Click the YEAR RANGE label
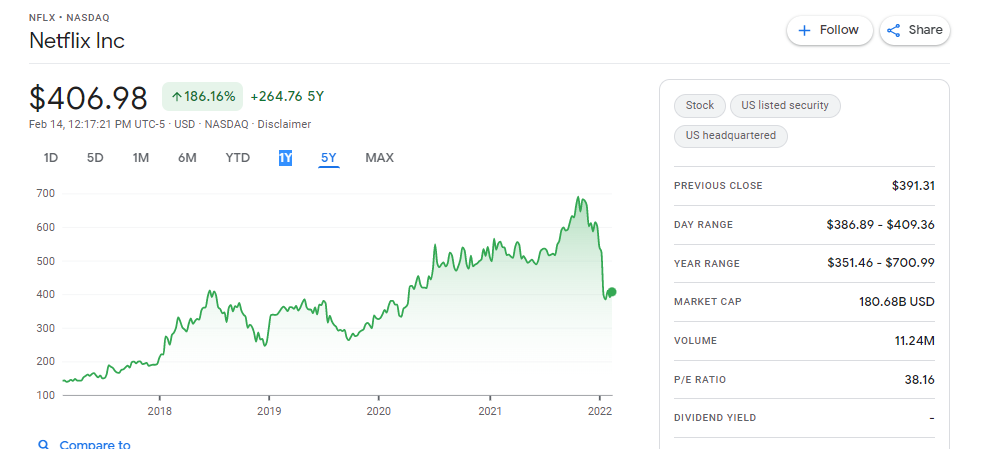This screenshot has width=986, height=449. 707,264
